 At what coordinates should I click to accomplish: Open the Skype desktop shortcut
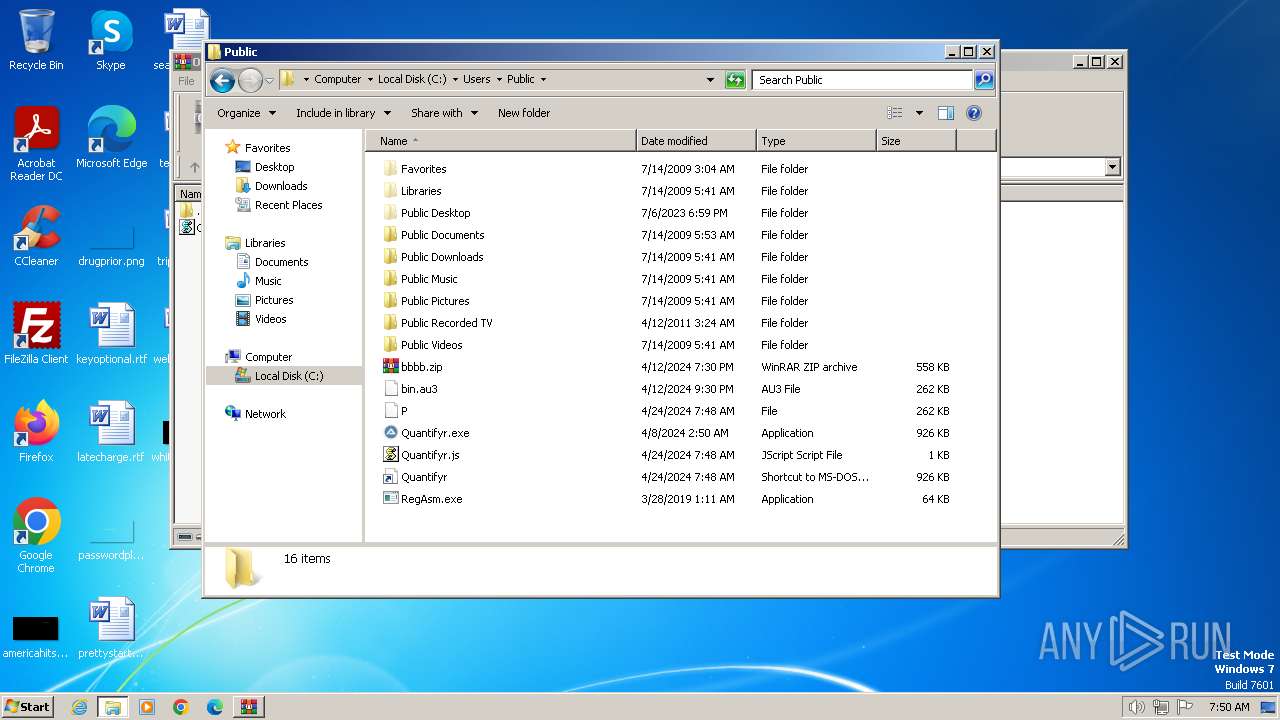110,40
